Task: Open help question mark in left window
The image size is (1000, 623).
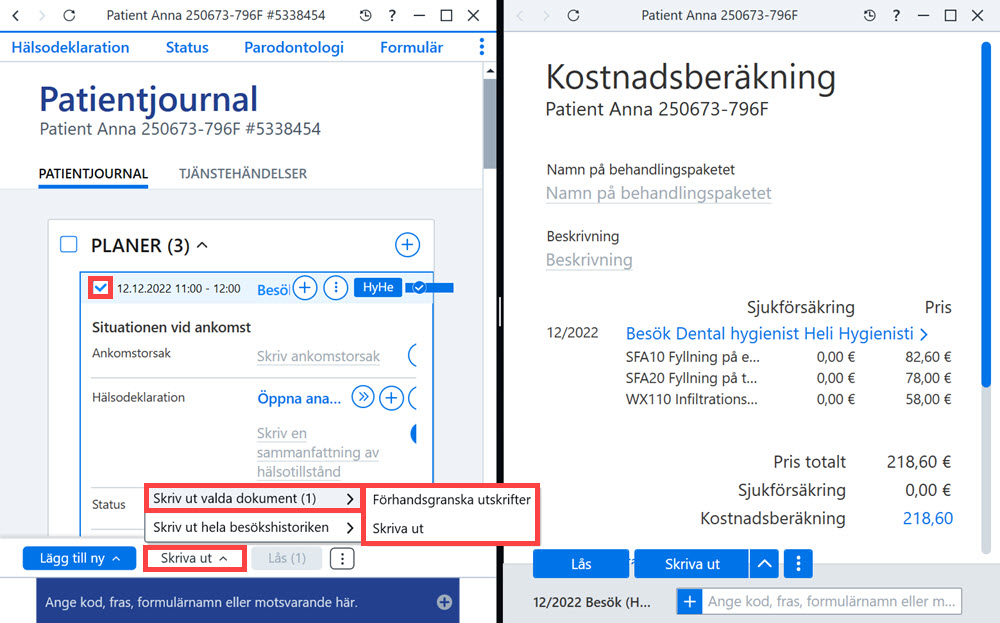Action: (x=392, y=15)
